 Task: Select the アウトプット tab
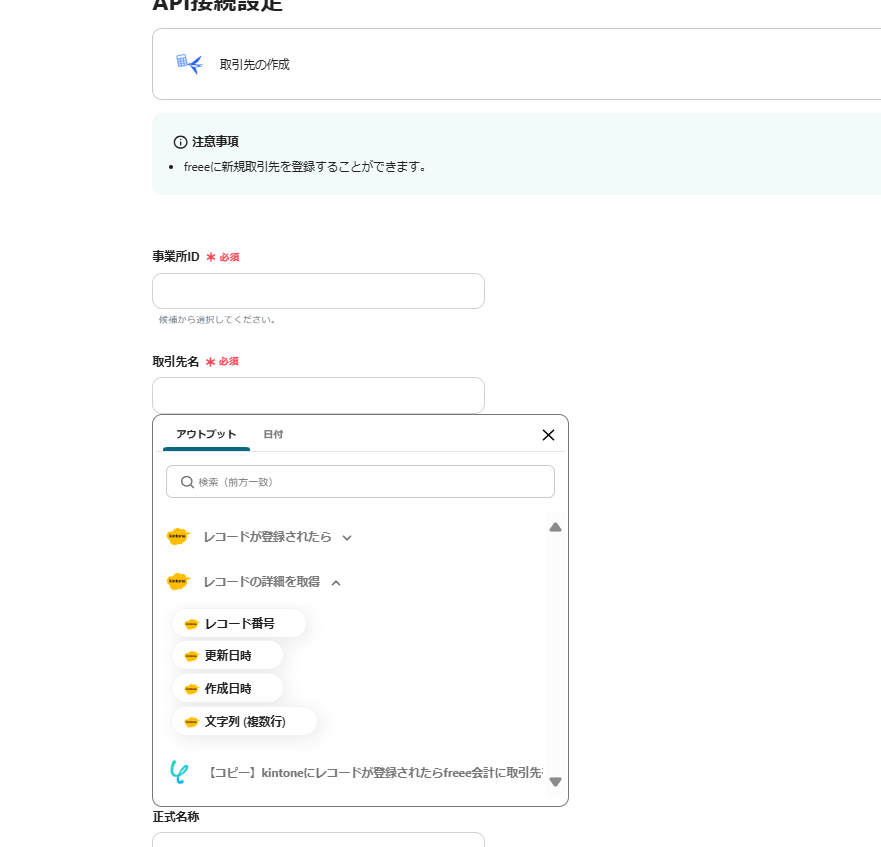click(206, 434)
